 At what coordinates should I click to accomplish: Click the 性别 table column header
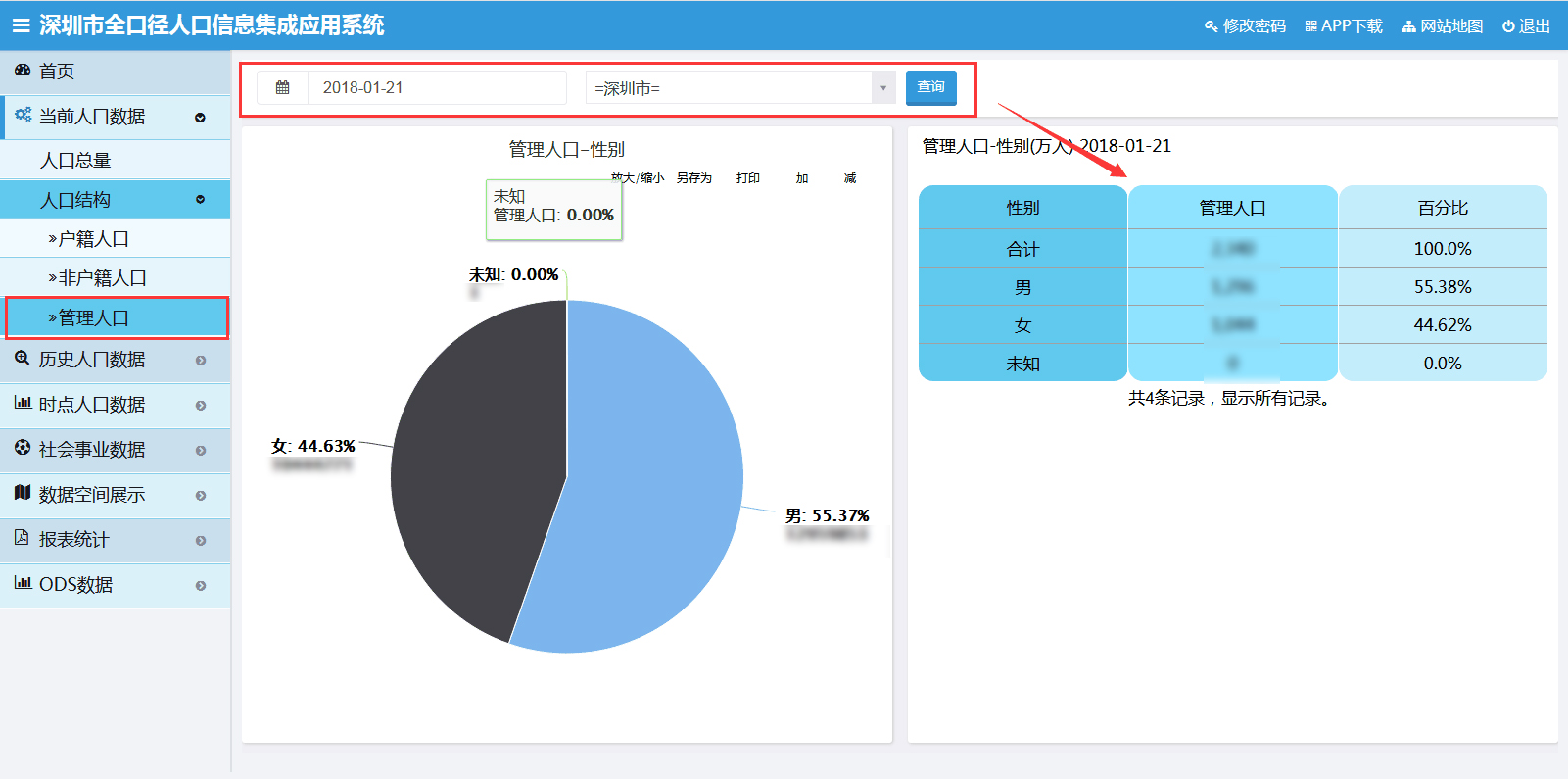pyautogui.click(x=1022, y=208)
